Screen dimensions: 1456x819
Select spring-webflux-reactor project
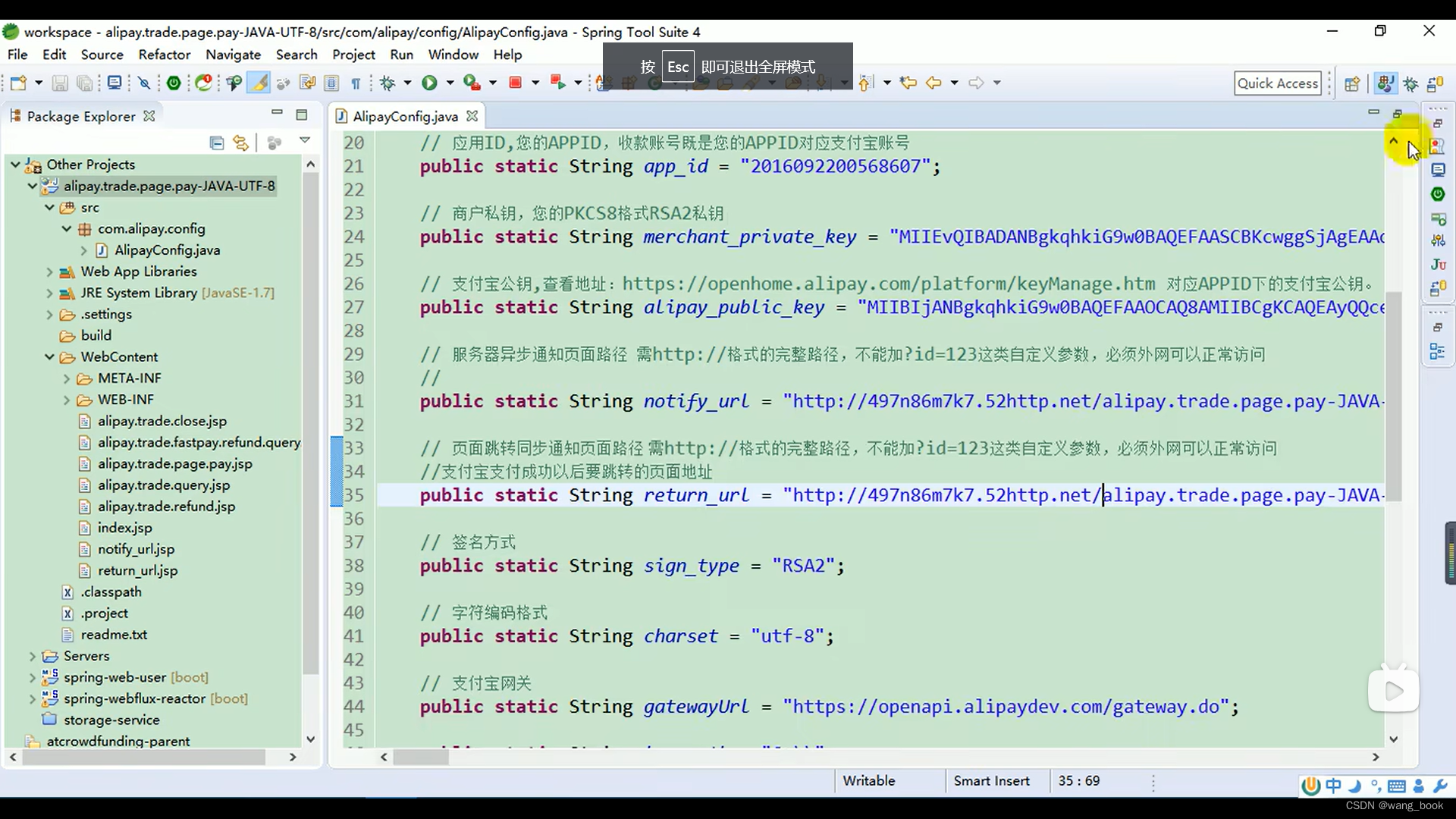tap(134, 698)
